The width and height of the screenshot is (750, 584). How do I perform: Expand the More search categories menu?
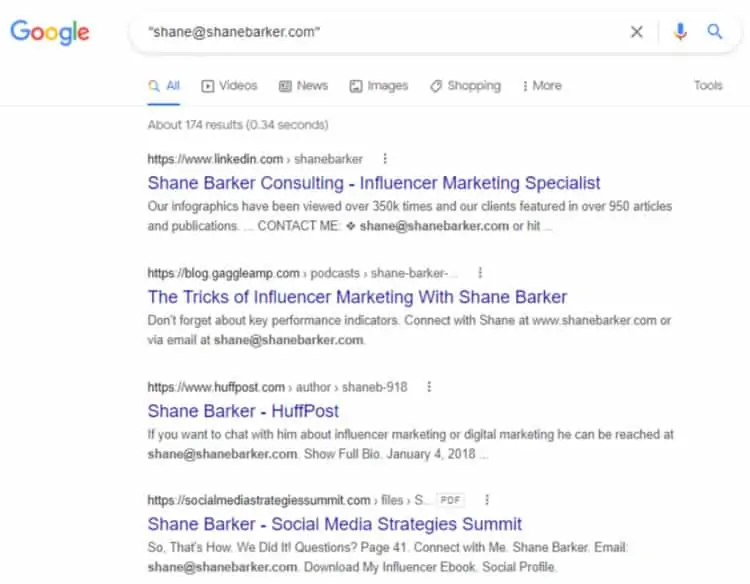point(542,86)
